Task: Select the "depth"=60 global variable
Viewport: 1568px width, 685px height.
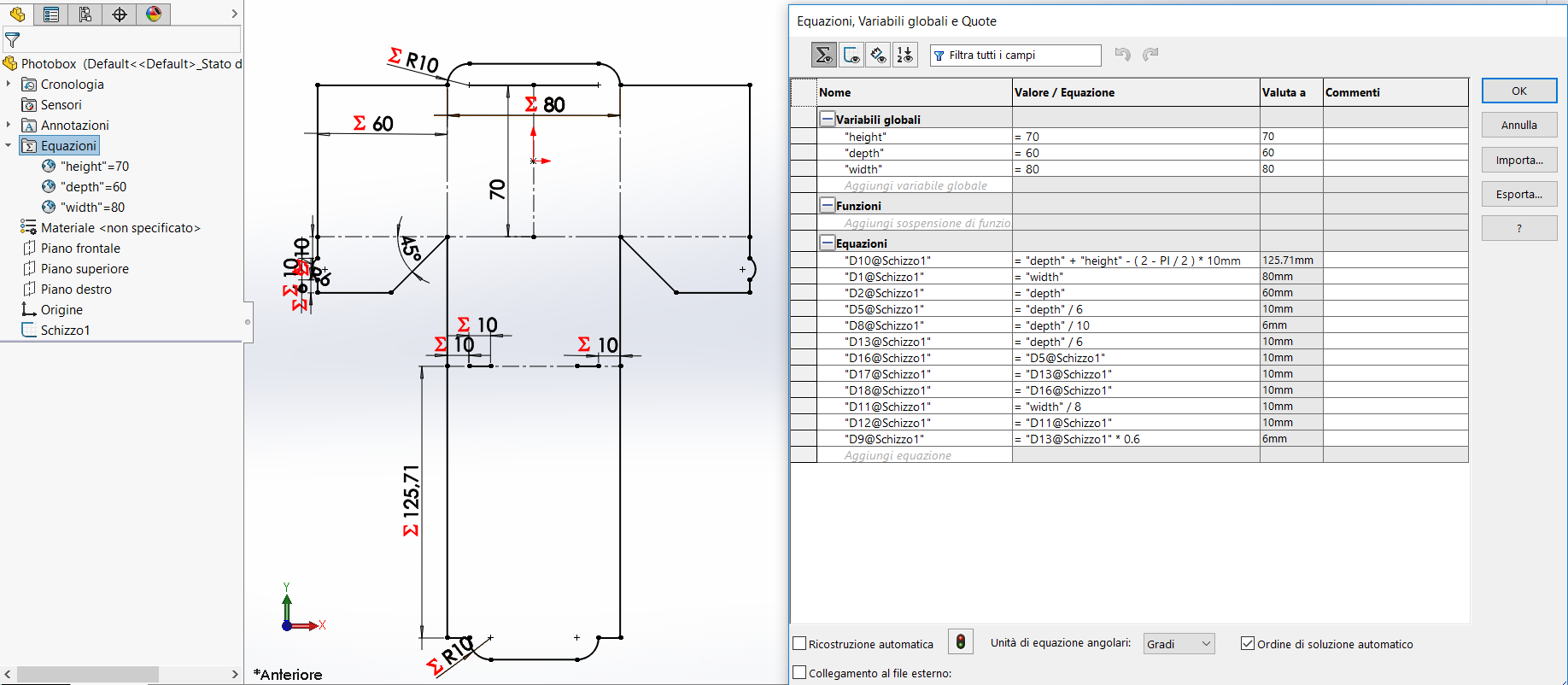Action: pyautogui.click(x=93, y=186)
